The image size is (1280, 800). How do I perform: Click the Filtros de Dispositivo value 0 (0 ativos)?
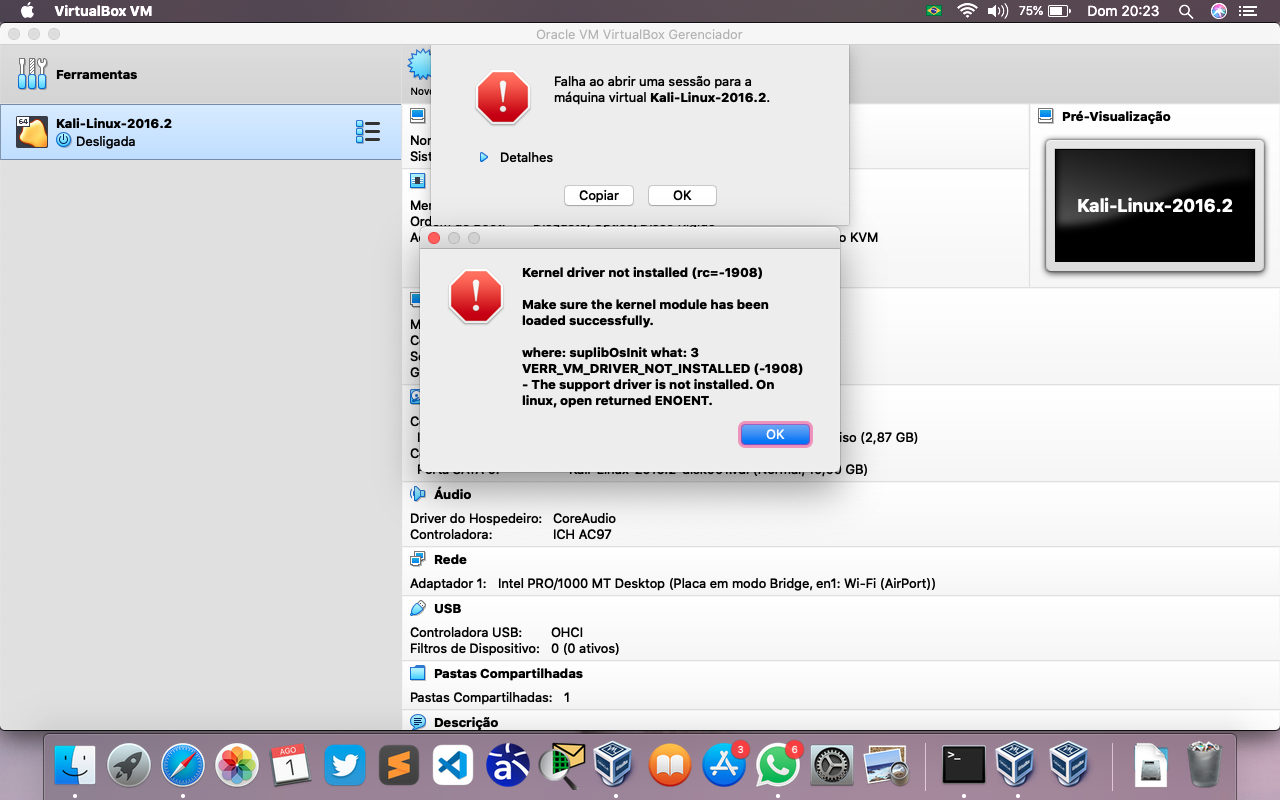[585, 648]
